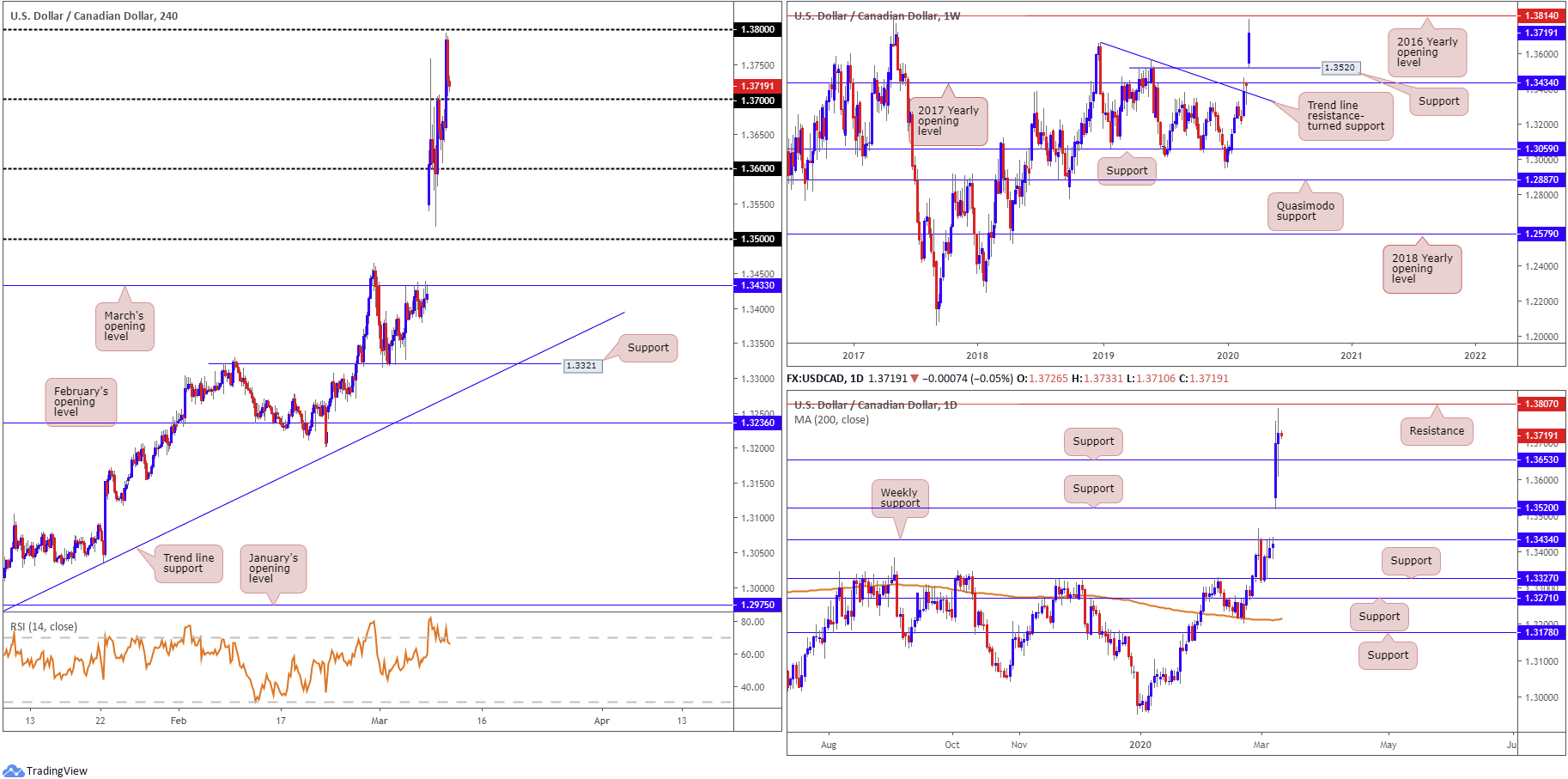Click the Support callout below the 1.31780 tag
The height and width of the screenshot is (779, 1568).
pyautogui.click(x=1388, y=655)
